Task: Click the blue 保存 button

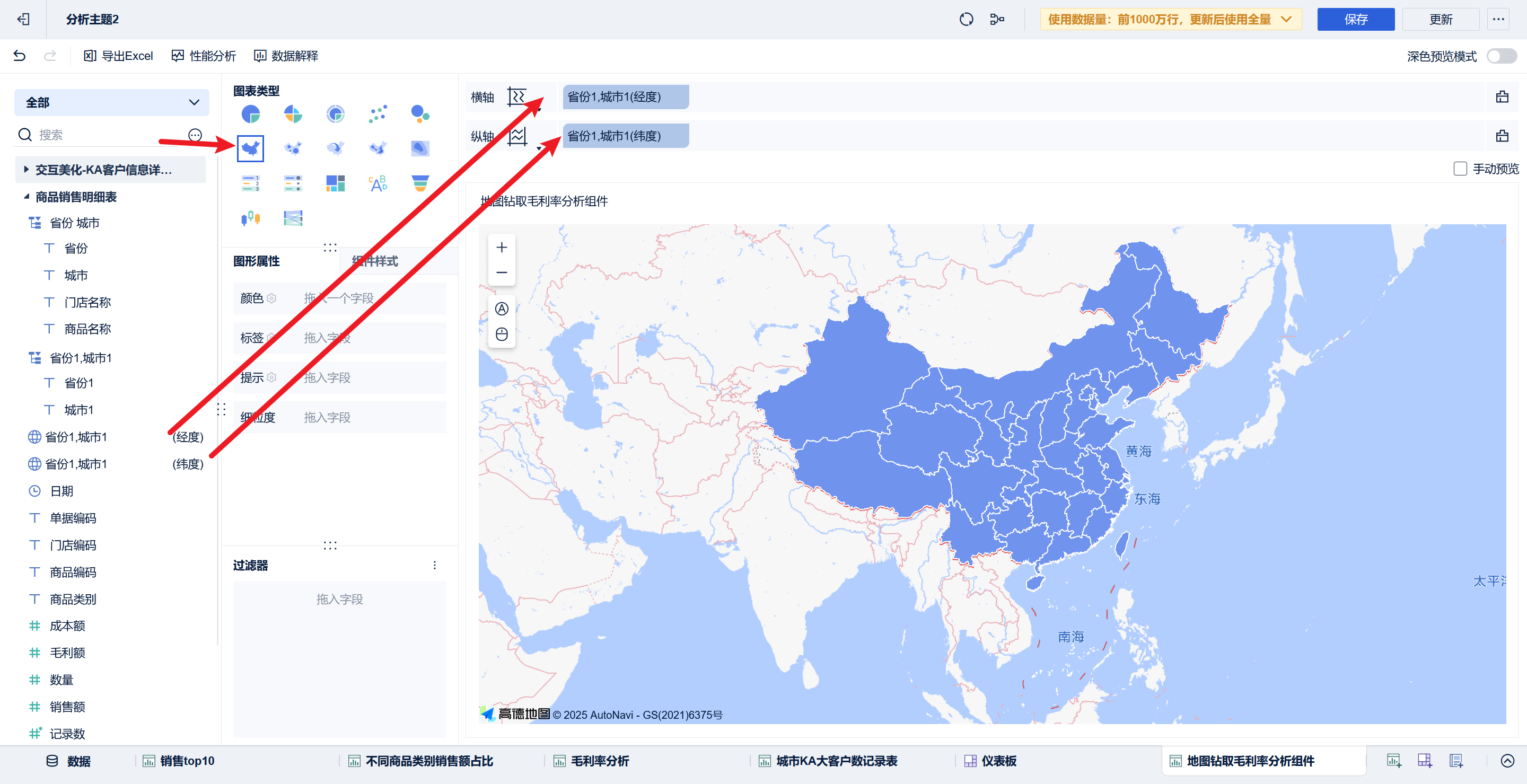Action: [1355, 20]
